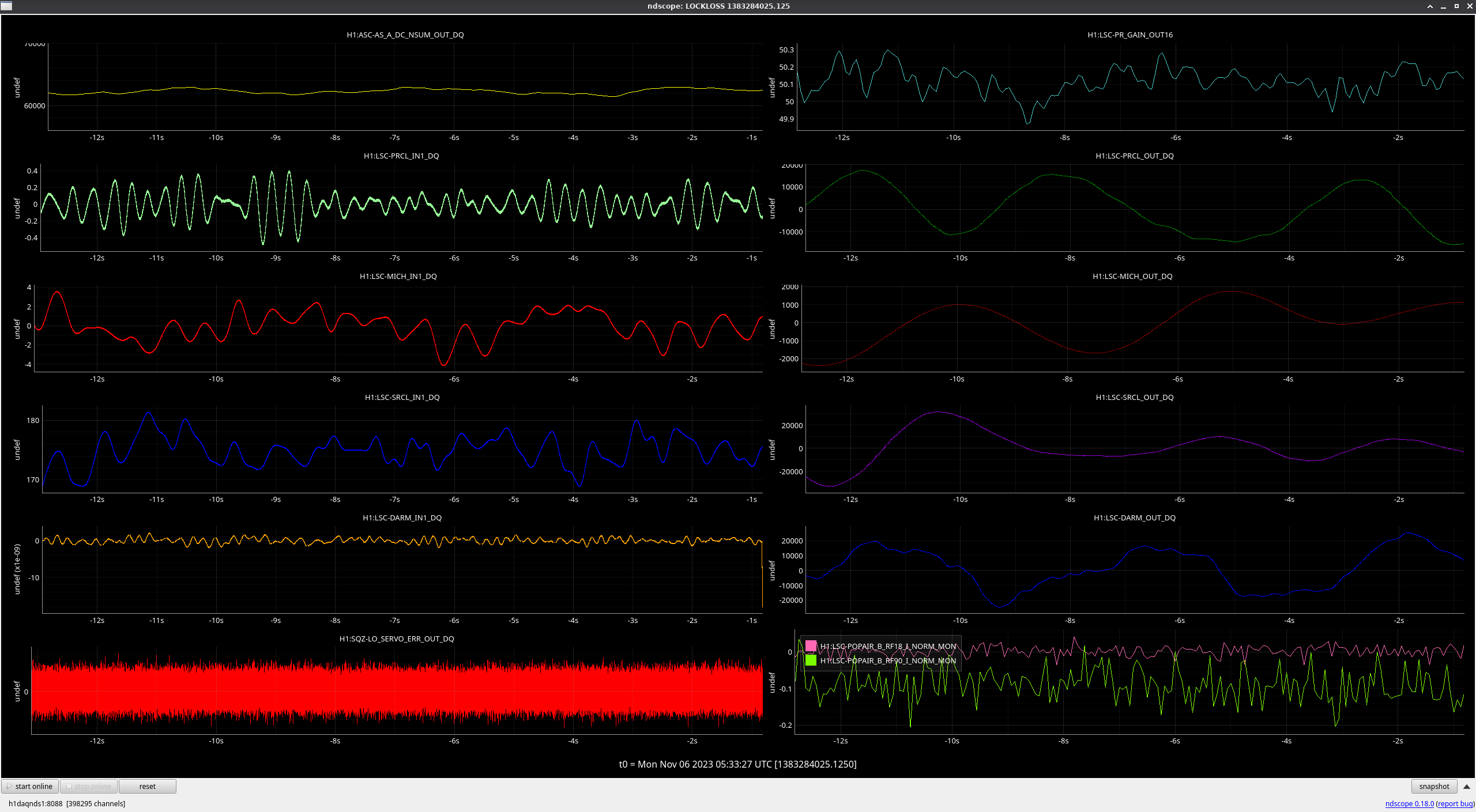Maximize the ndscope window

(x=1456, y=6)
